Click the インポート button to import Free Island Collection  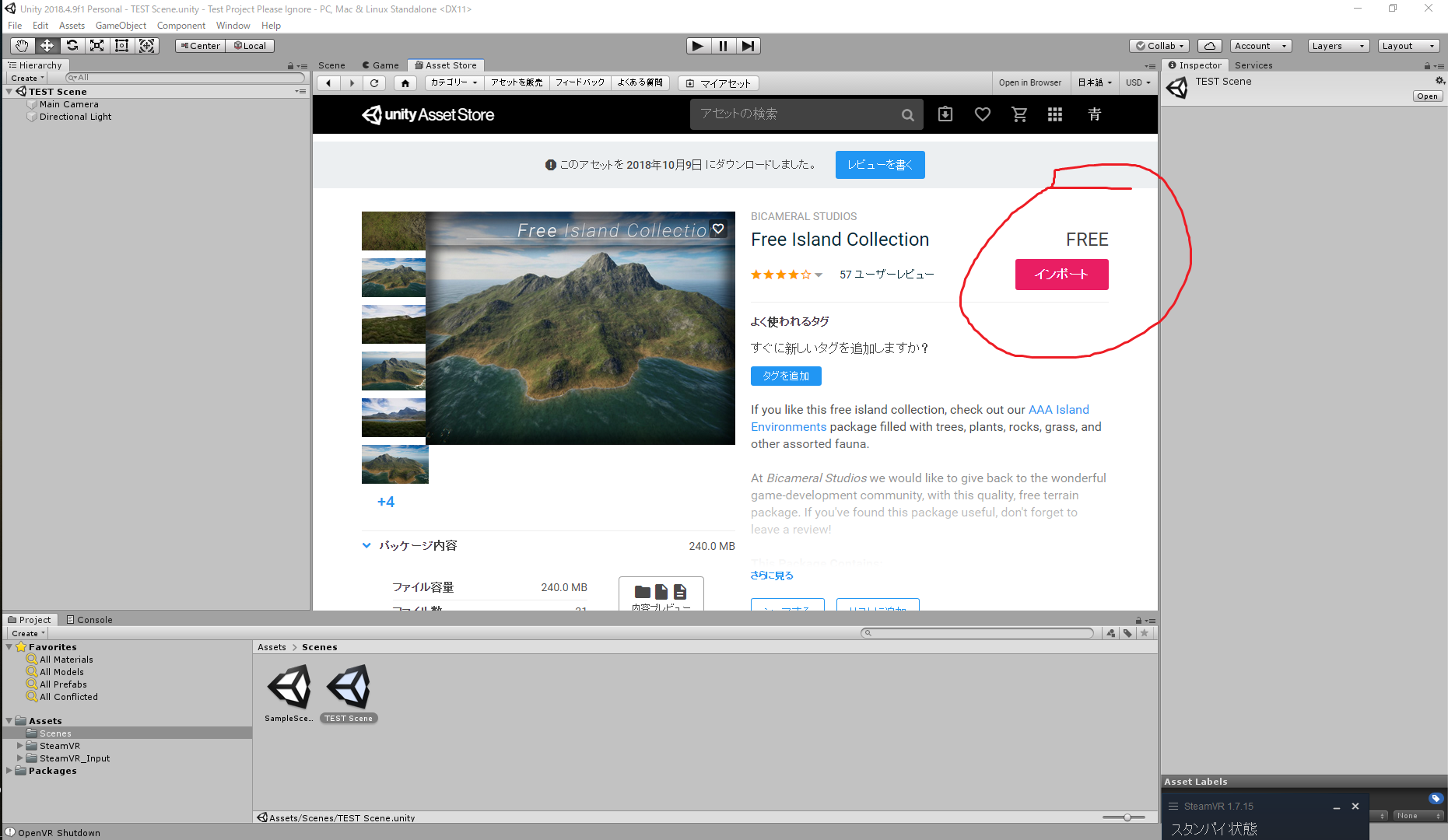[x=1061, y=274]
